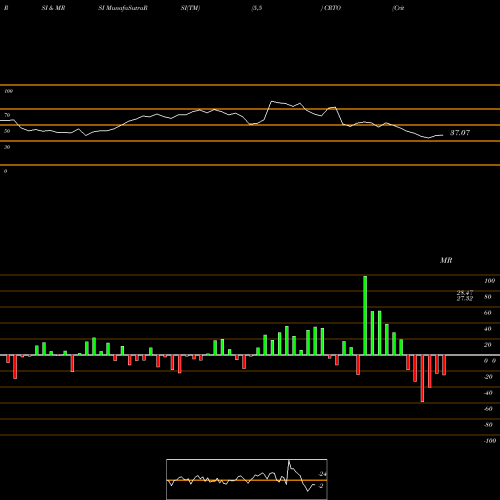Click the MR axis label 60

click(x=488, y=313)
